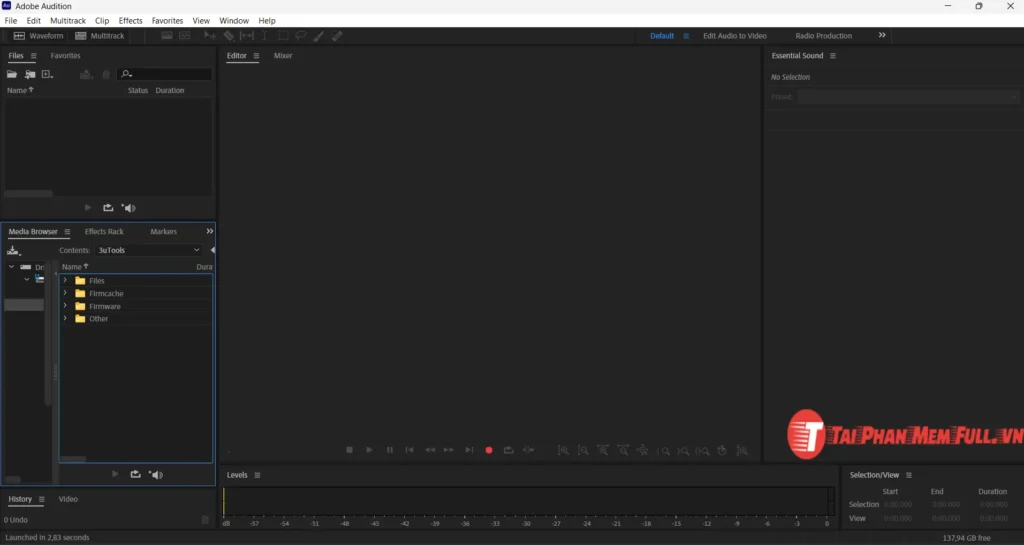Open the Files panel menu
Image resolution: width=1024 pixels, height=545 pixels.
click(x=33, y=55)
